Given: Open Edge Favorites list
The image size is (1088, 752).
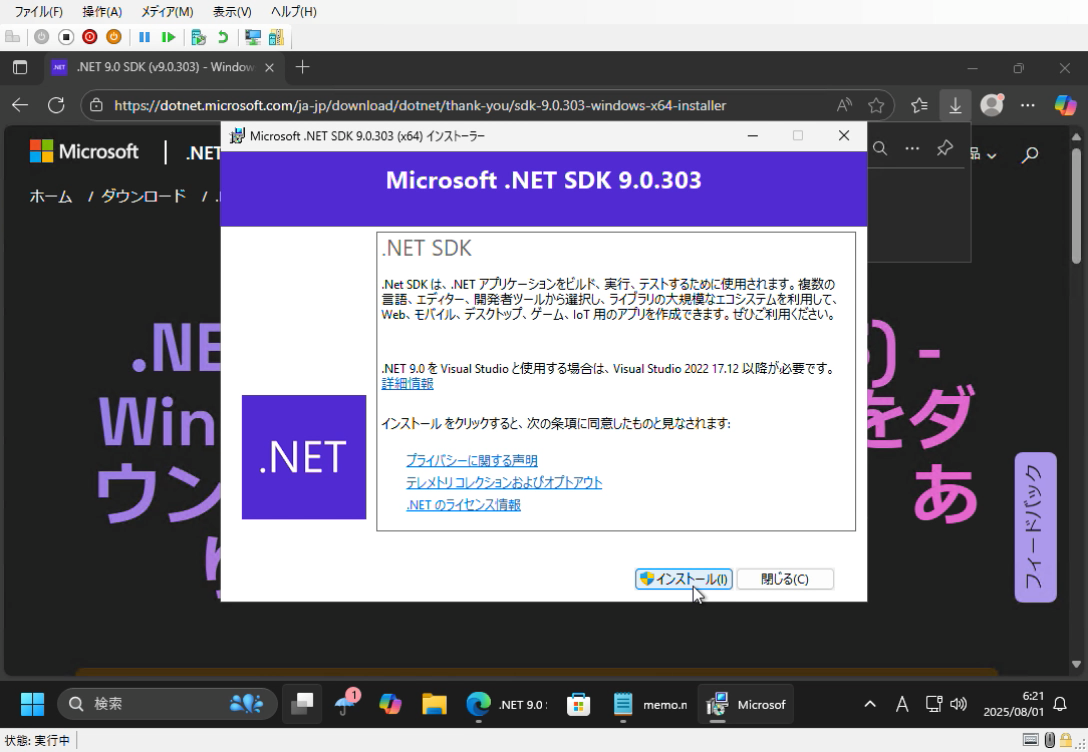Looking at the screenshot, I should pyautogui.click(x=919, y=105).
